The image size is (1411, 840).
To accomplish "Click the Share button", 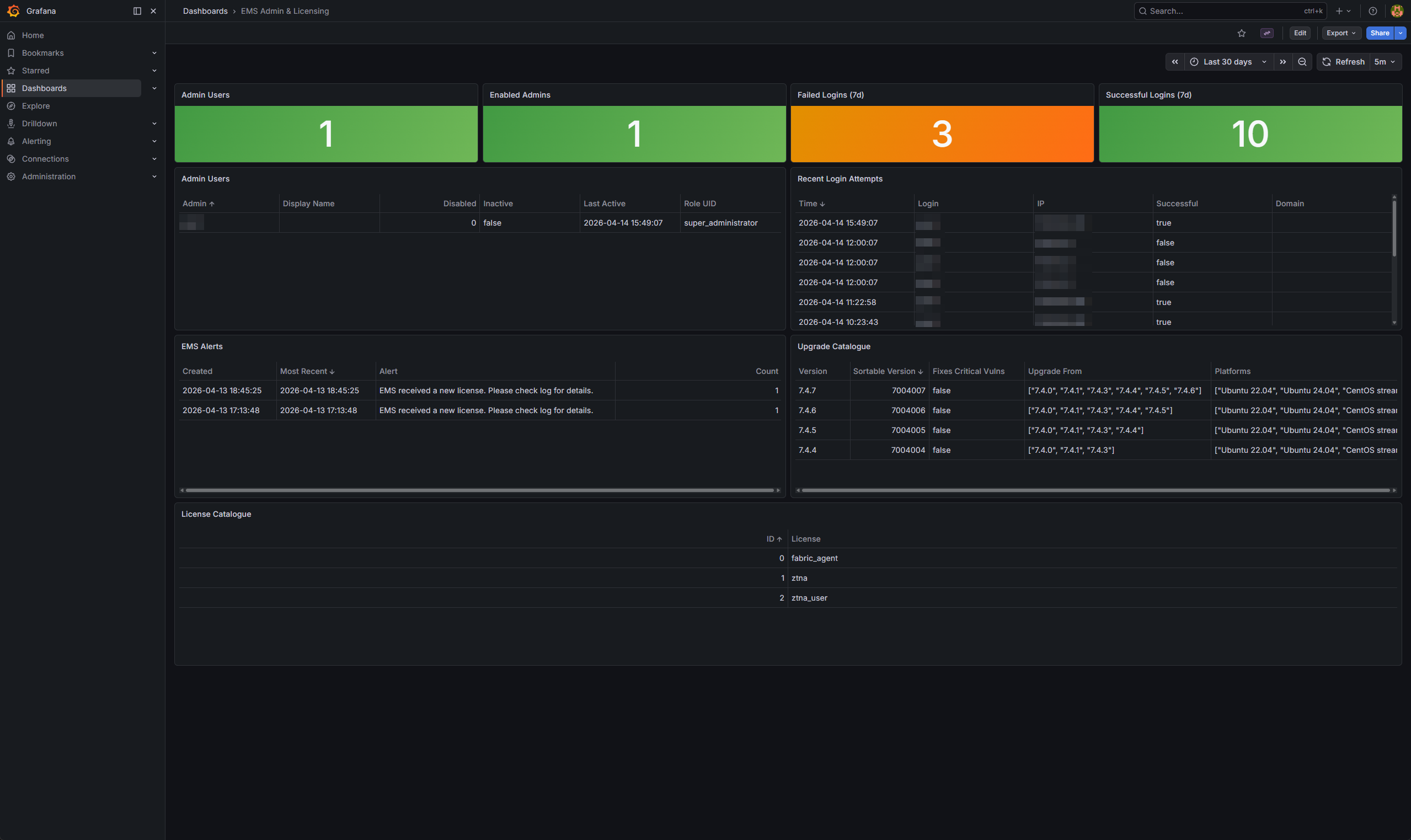I will point(1380,33).
